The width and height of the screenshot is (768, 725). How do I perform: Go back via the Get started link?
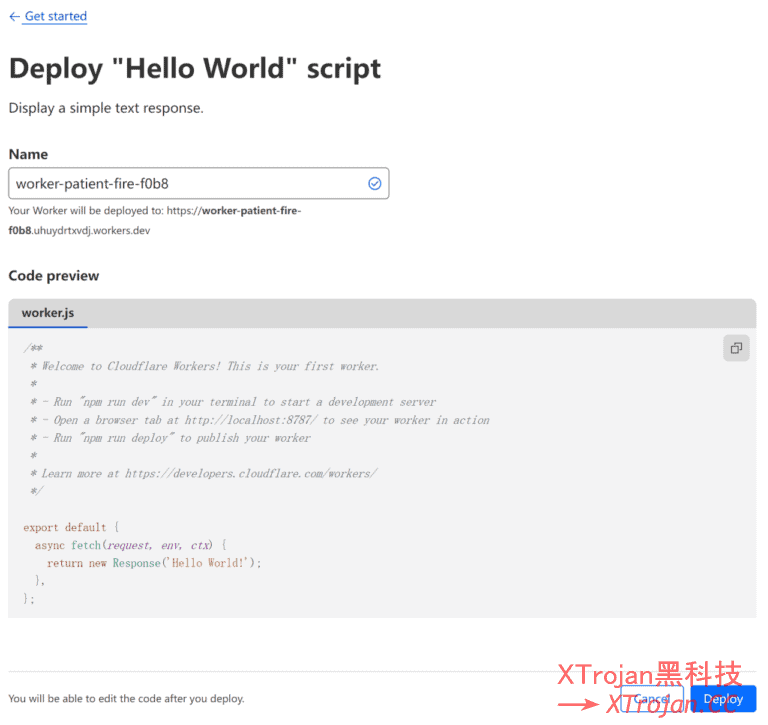[55, 17]
